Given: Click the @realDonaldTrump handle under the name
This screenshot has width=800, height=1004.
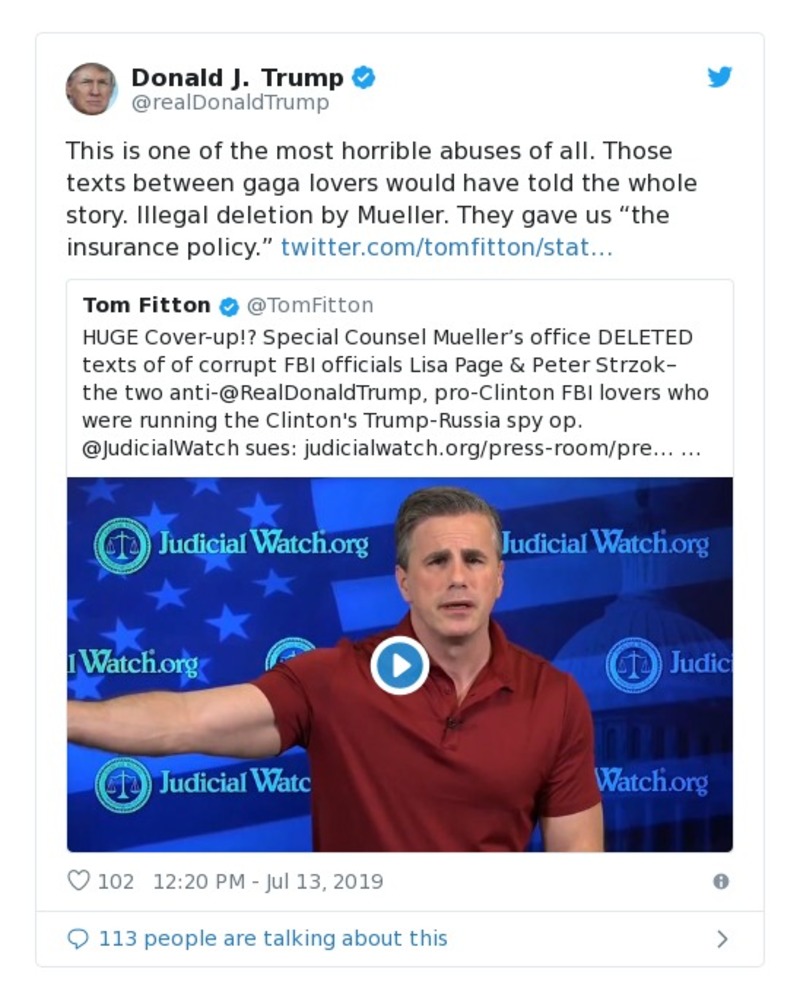Looking at the screenshot, I should [230, 102].
